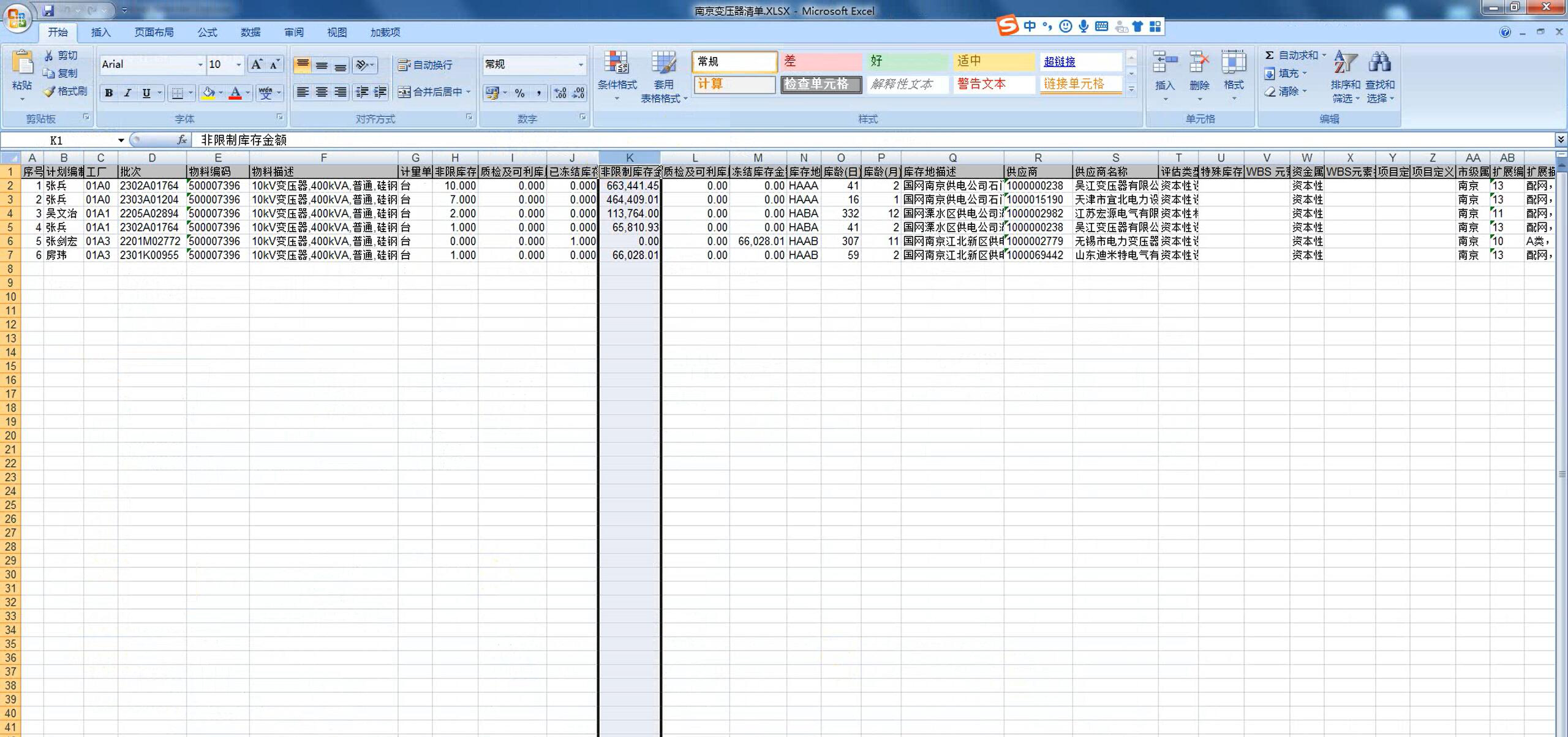The image size is (1568, 737).
Task: Click the Sort & Filter (排序和筛选) icon
Action: click(1345, 62)
